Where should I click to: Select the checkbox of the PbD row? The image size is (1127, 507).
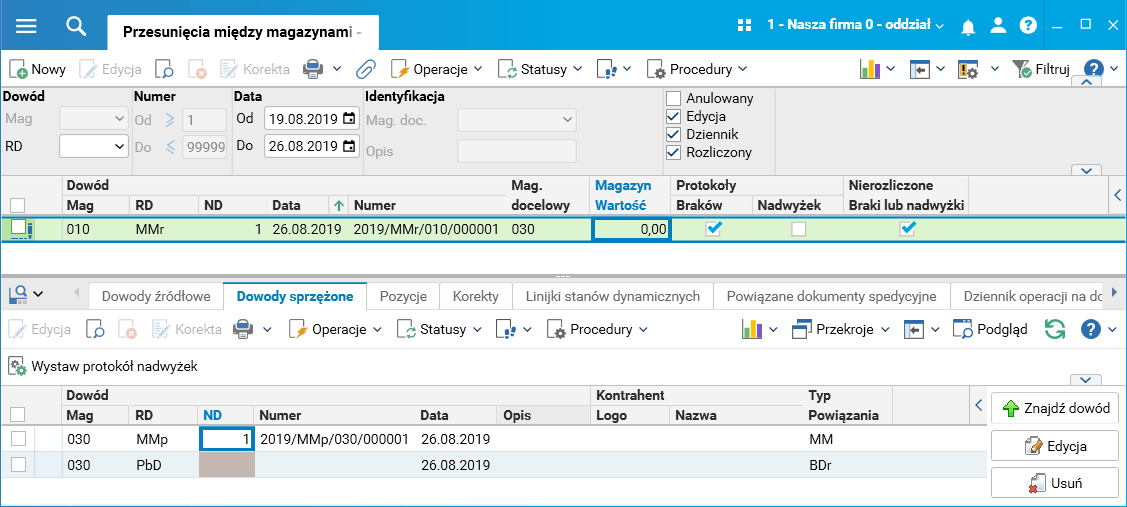(18, 465)
